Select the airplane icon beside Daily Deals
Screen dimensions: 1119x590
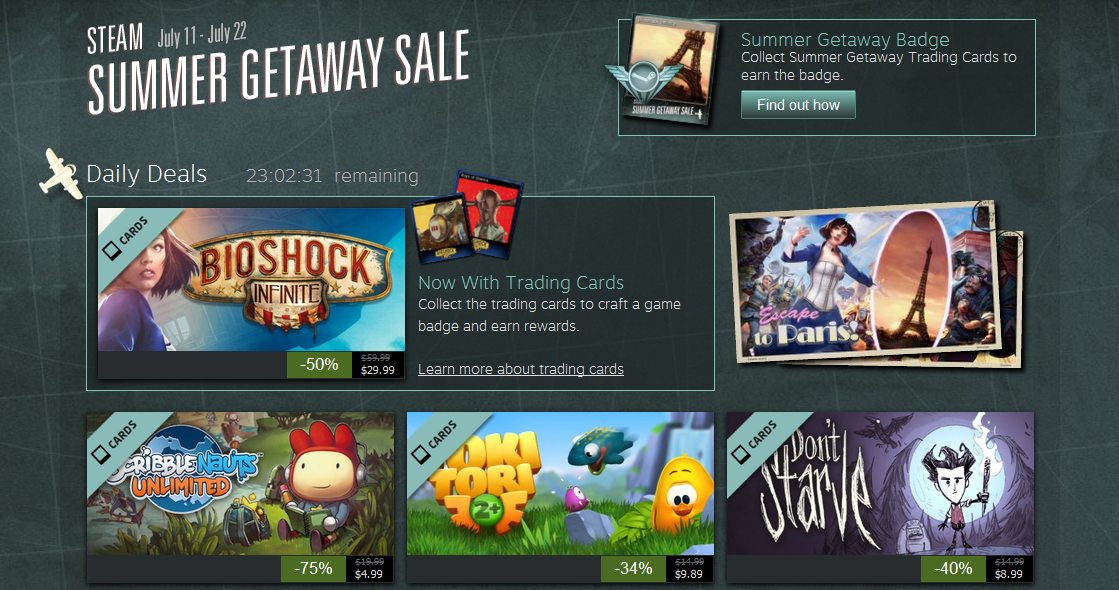pyautogui.click(x=60, y=173)
